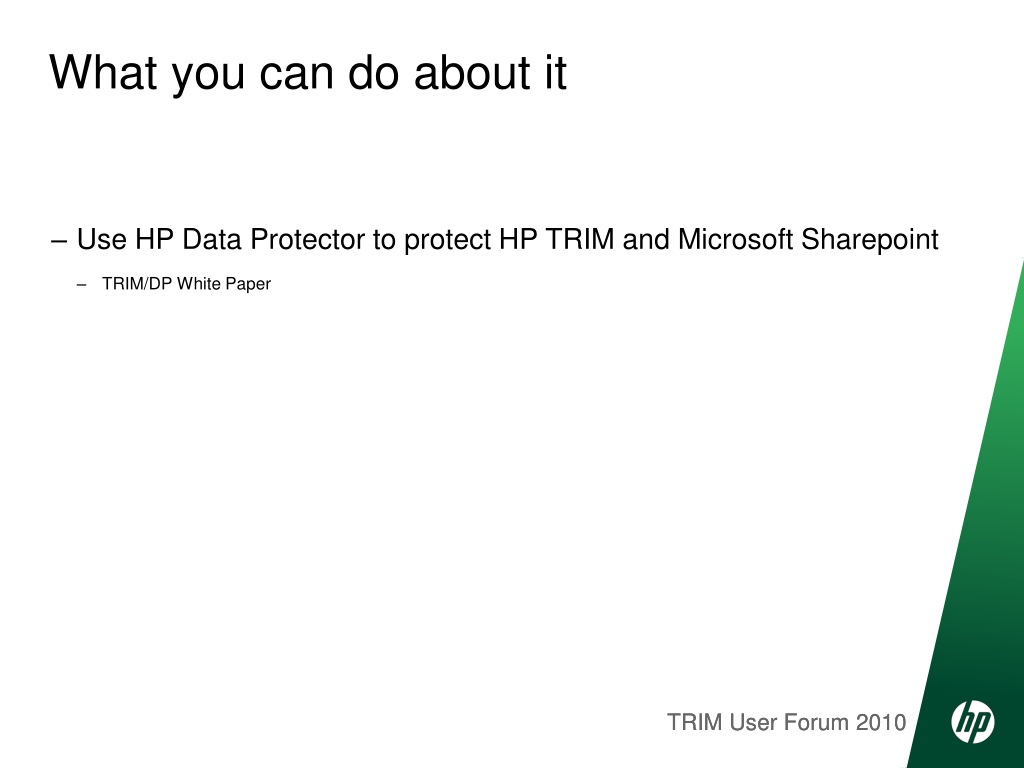This screenshot has height=768, width=1024.
Task: Click the HP logo in the corner
Action: (972, 722)
